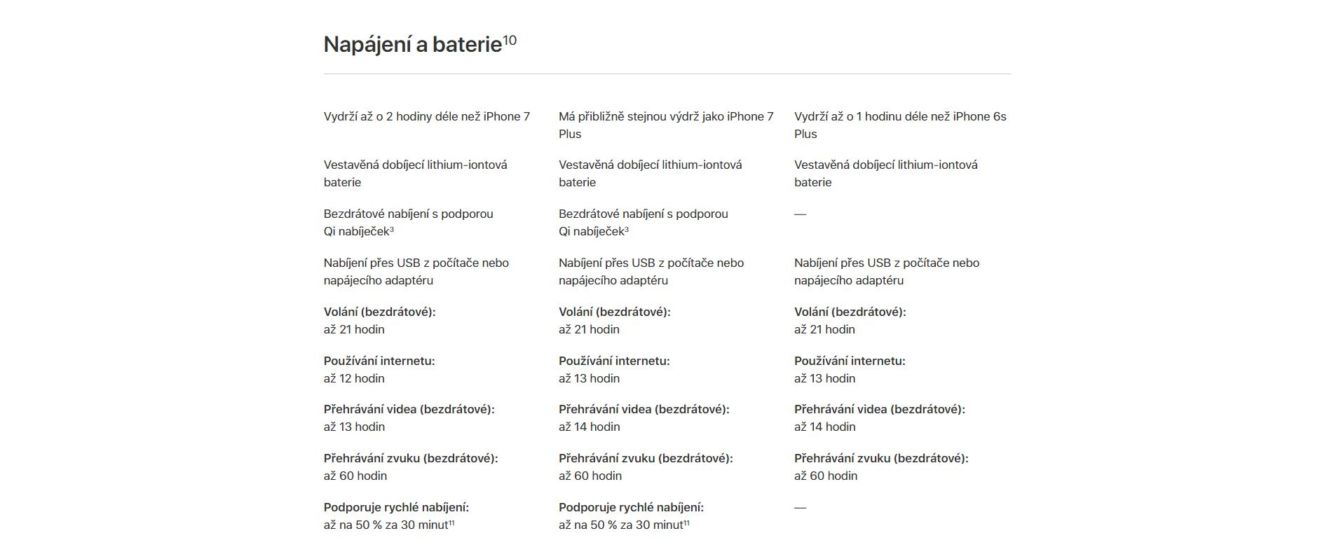
Task: Click the dash in the wireless charging row
Action: [800, 214]
